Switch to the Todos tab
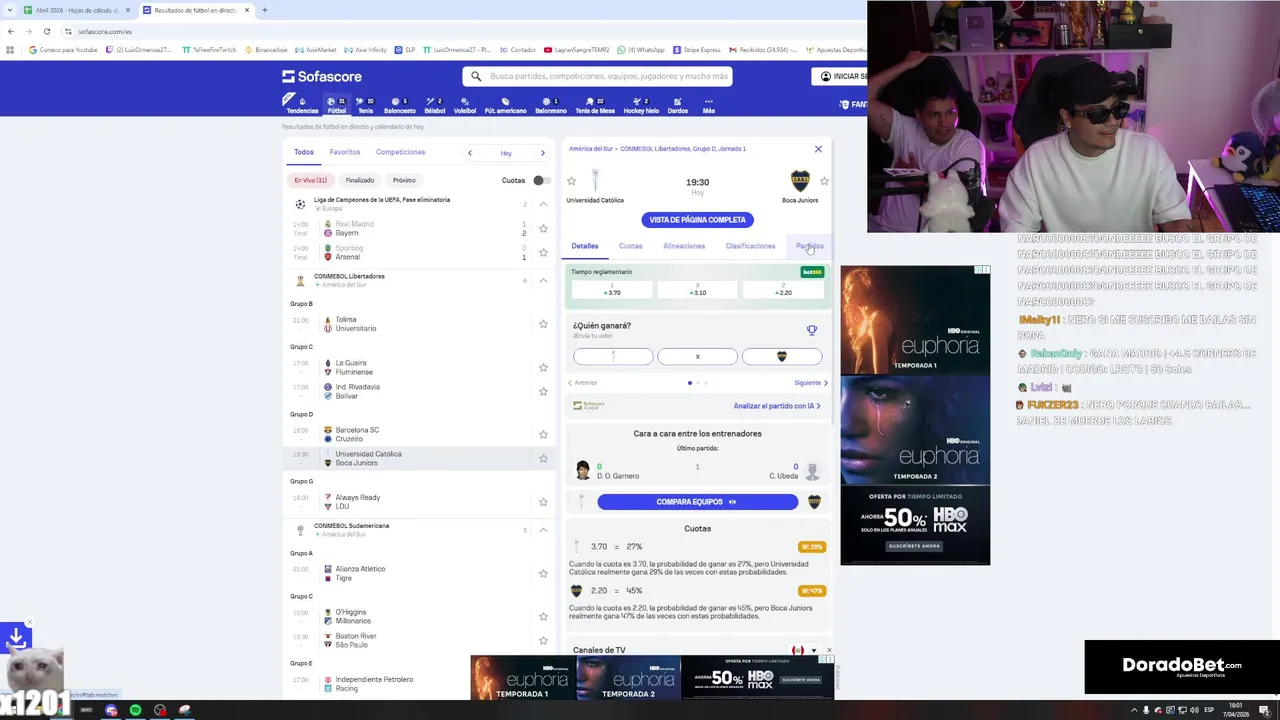The width and height of the screenshot is (1280, 720). click(x=304, y=152)
